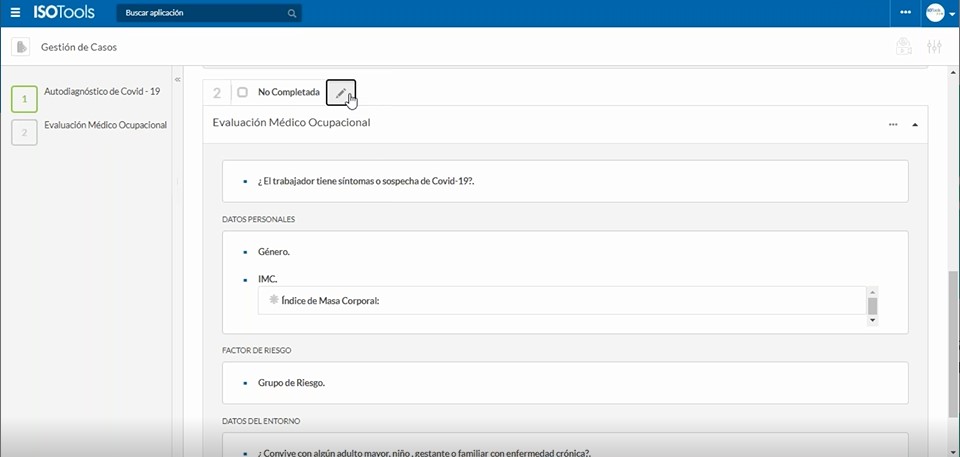Open the sliders settings icon

coord(935,47)
